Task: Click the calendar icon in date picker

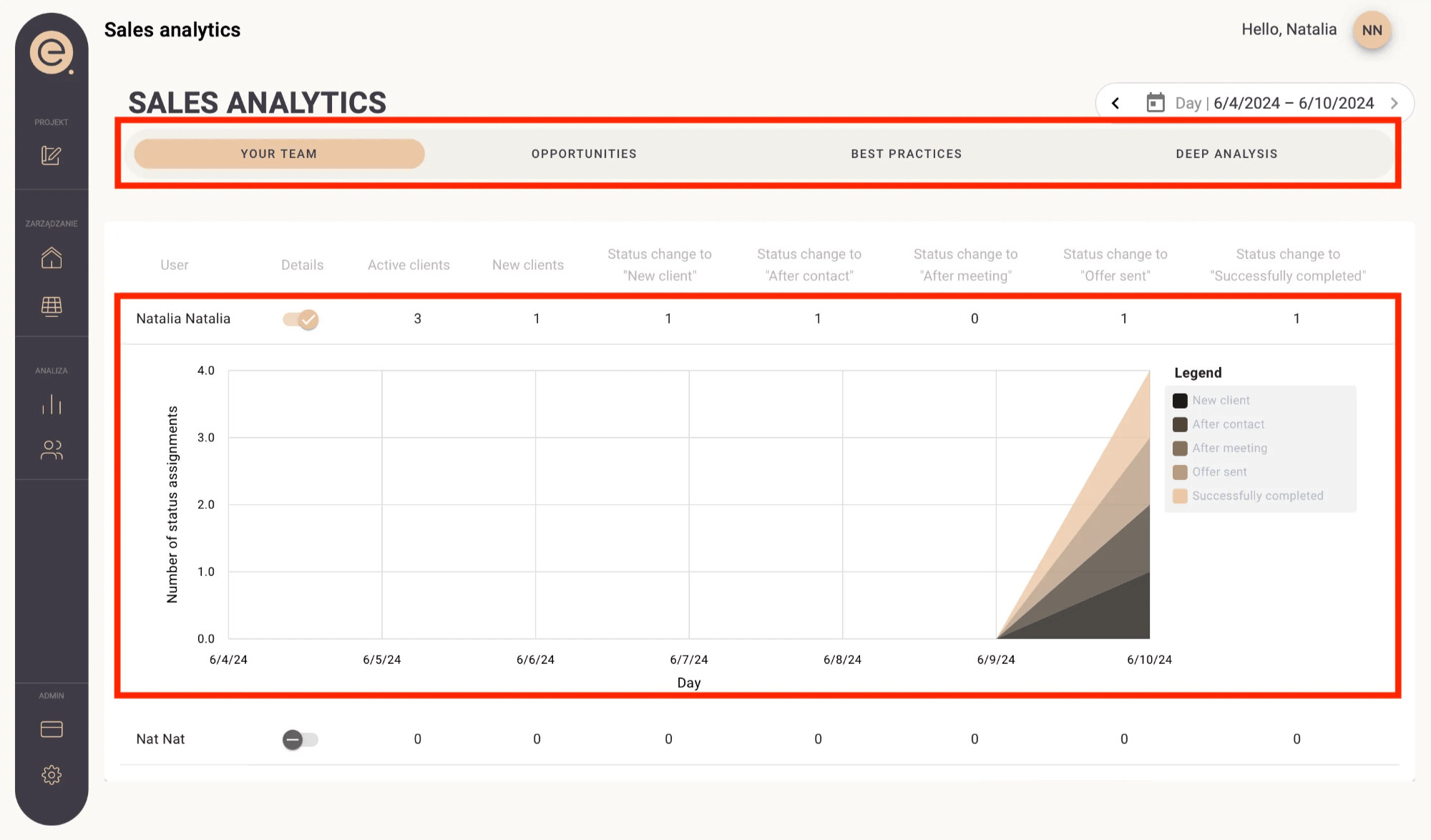Action: click(x=1156, y=103)
